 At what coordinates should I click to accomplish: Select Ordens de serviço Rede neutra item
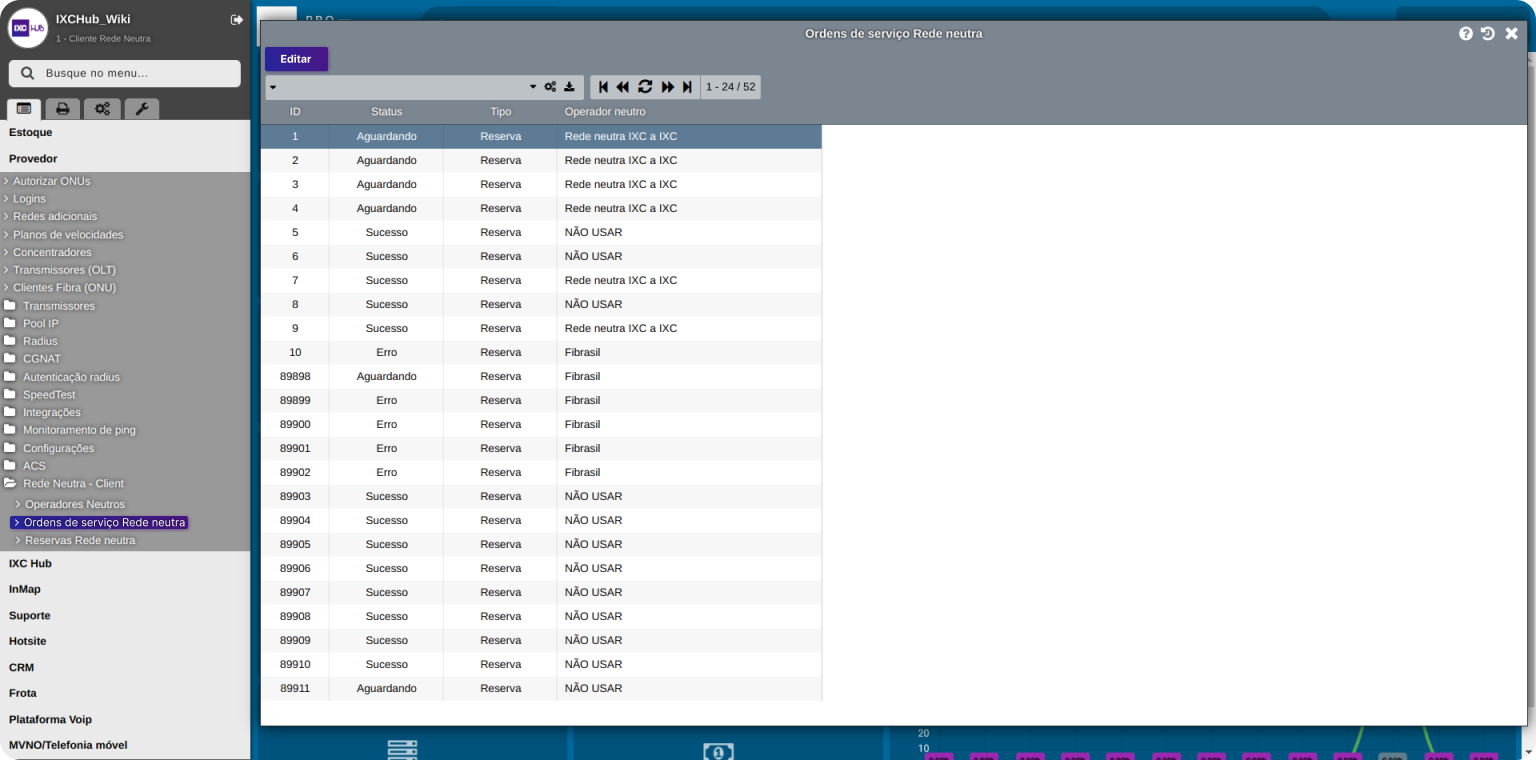(x=99, y=522)
